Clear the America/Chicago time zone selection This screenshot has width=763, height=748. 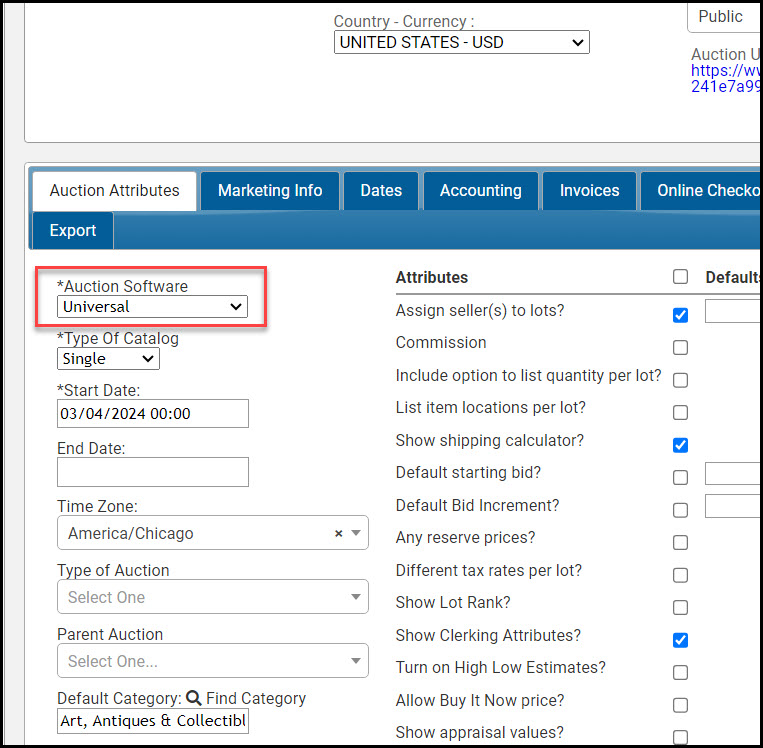click(338, 534)
